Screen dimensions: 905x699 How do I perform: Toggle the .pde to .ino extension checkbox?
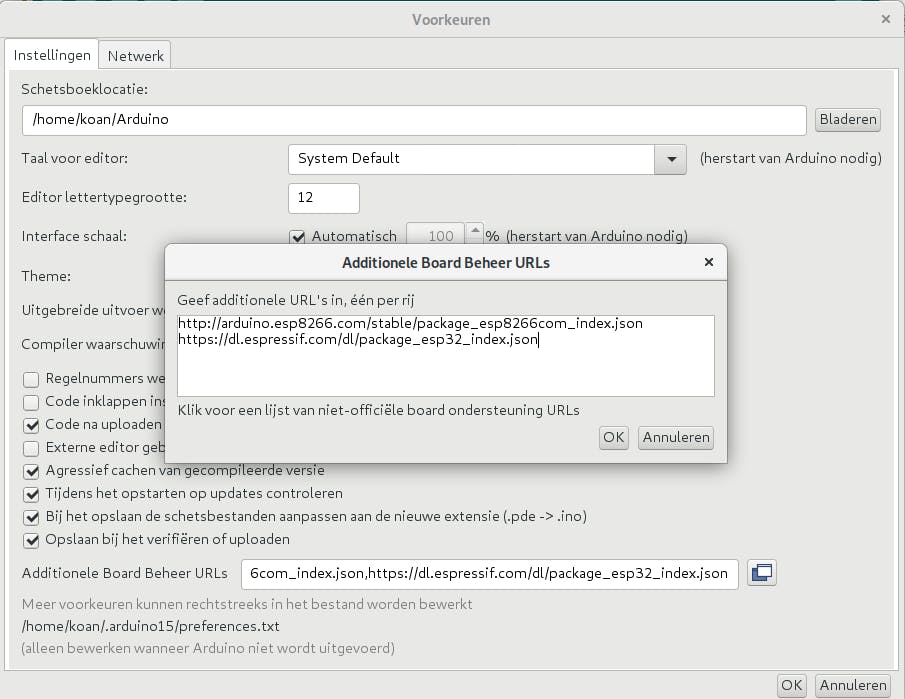(31, 517)
